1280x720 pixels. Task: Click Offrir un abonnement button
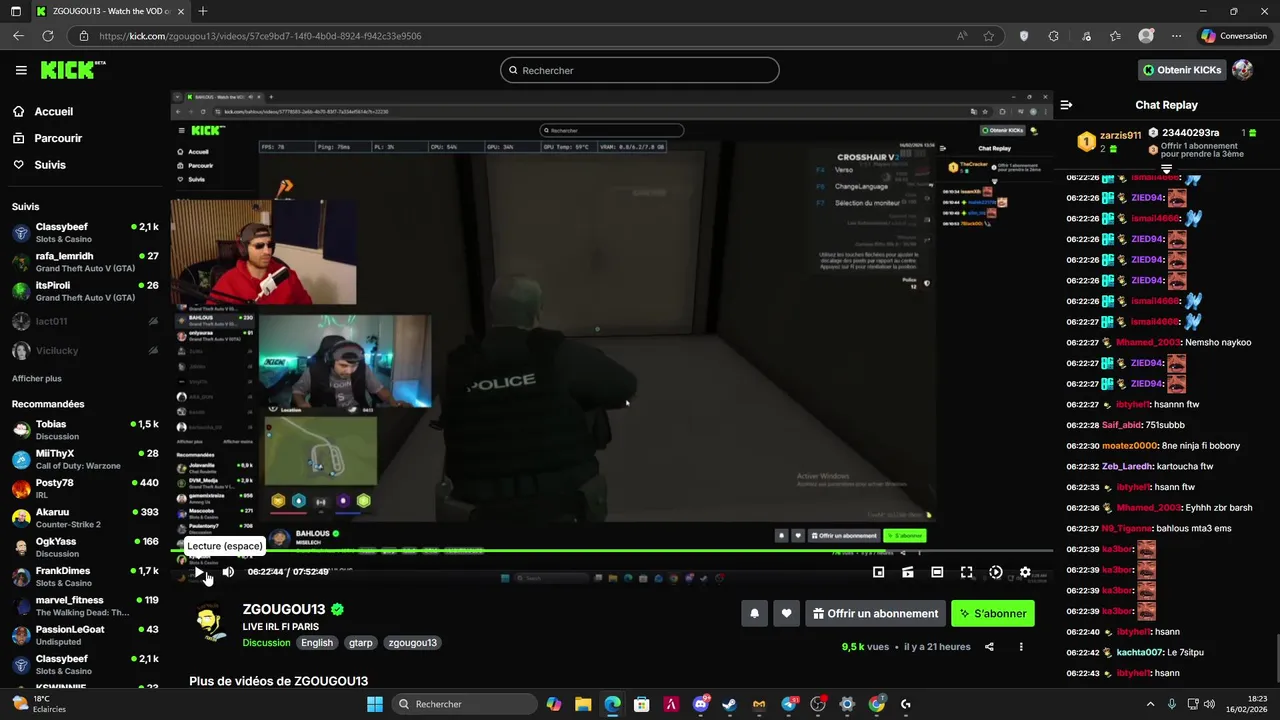[875, 614]
